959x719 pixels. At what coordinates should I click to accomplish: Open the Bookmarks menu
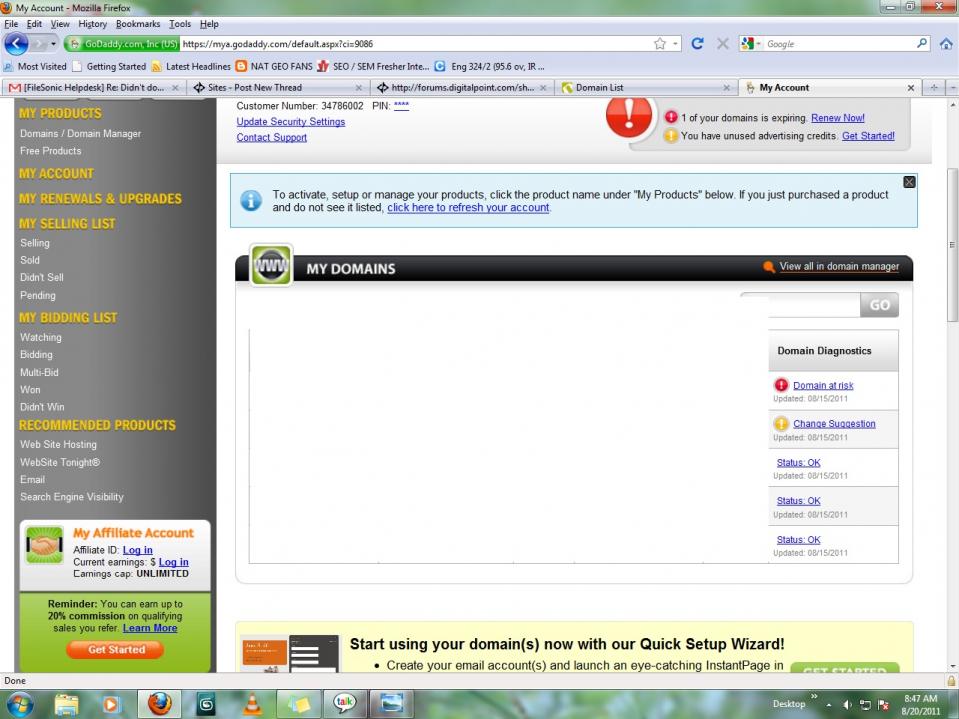coord(138,24)
